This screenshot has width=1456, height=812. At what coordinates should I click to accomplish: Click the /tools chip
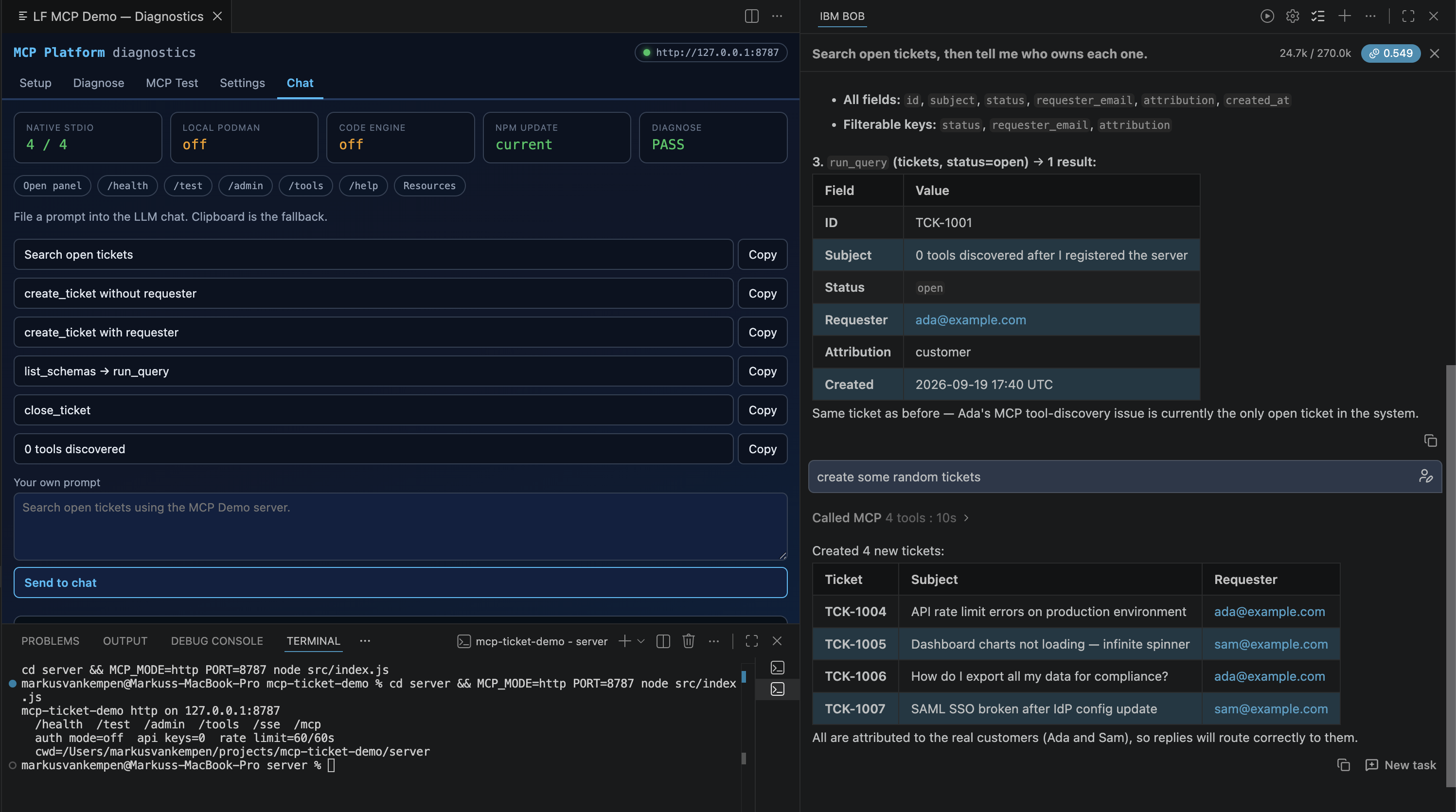[306, 186]
